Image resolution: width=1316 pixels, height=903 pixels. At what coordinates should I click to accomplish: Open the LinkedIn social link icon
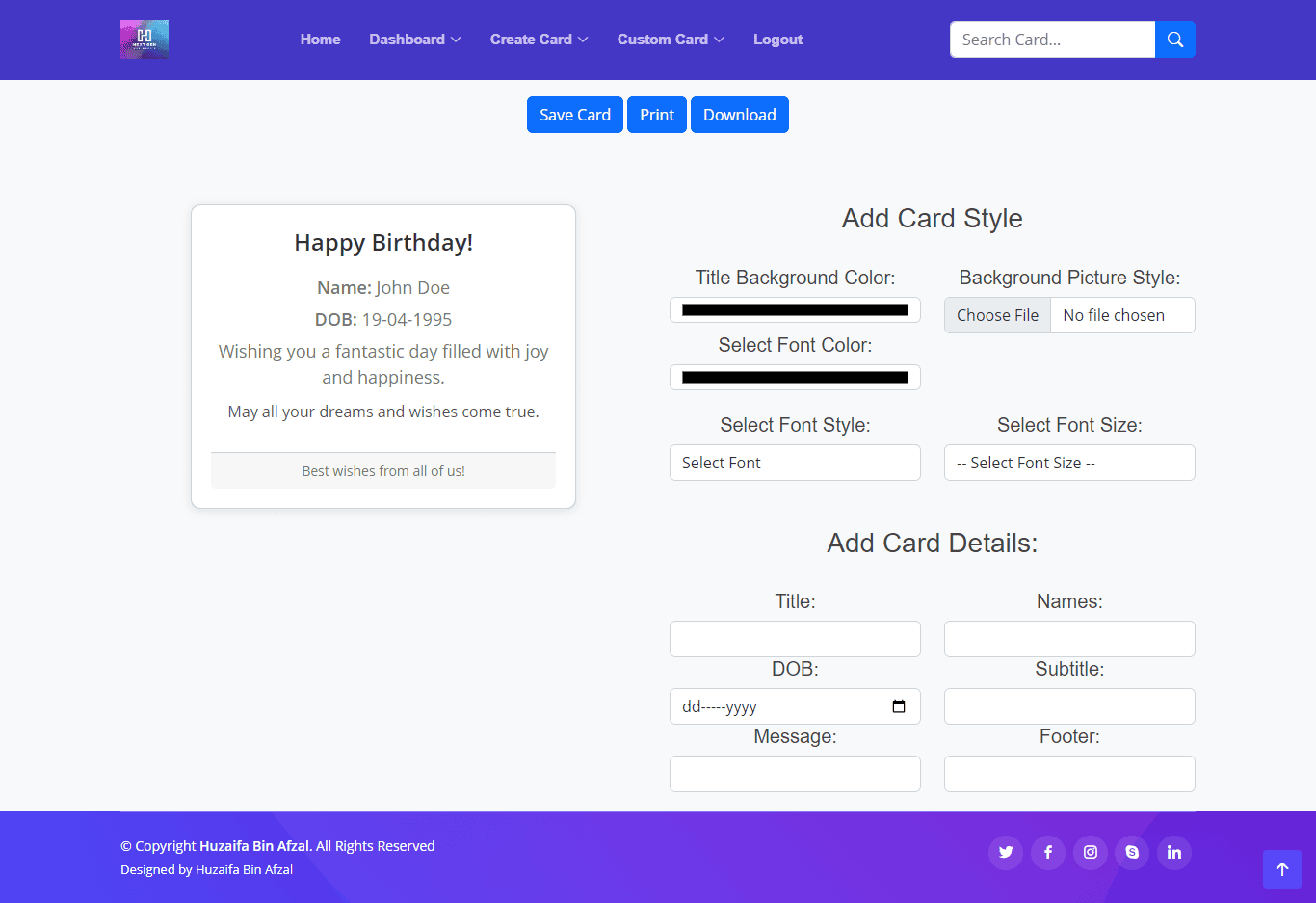pyautogui.click(x=1174, y=852)
